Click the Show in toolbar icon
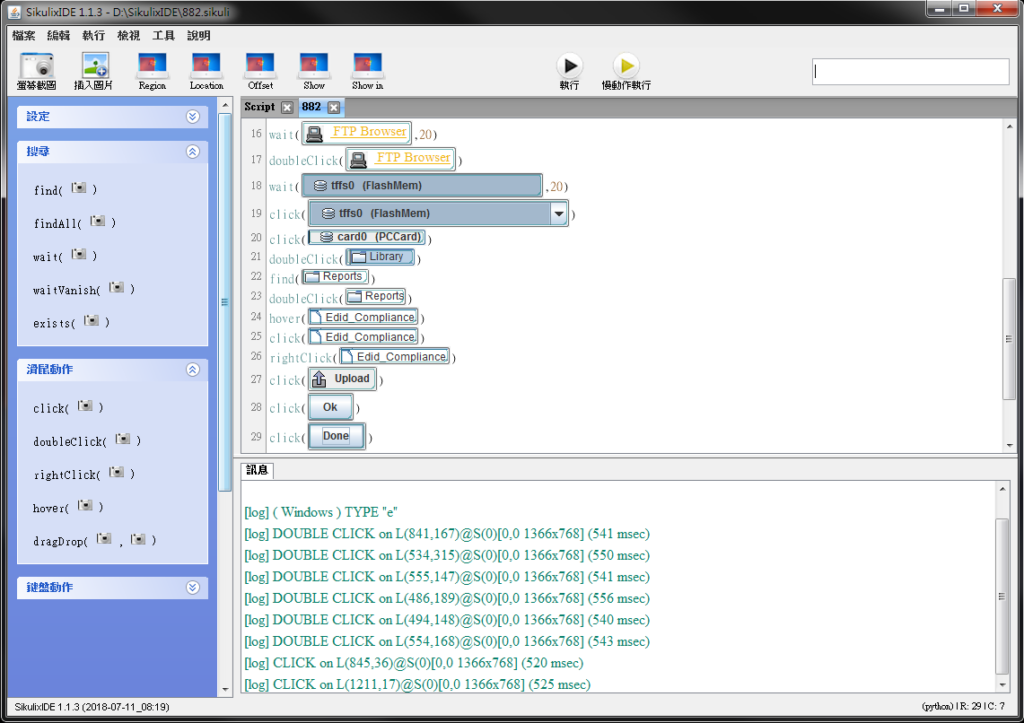The image size is (1024, 723). [367, 66]
